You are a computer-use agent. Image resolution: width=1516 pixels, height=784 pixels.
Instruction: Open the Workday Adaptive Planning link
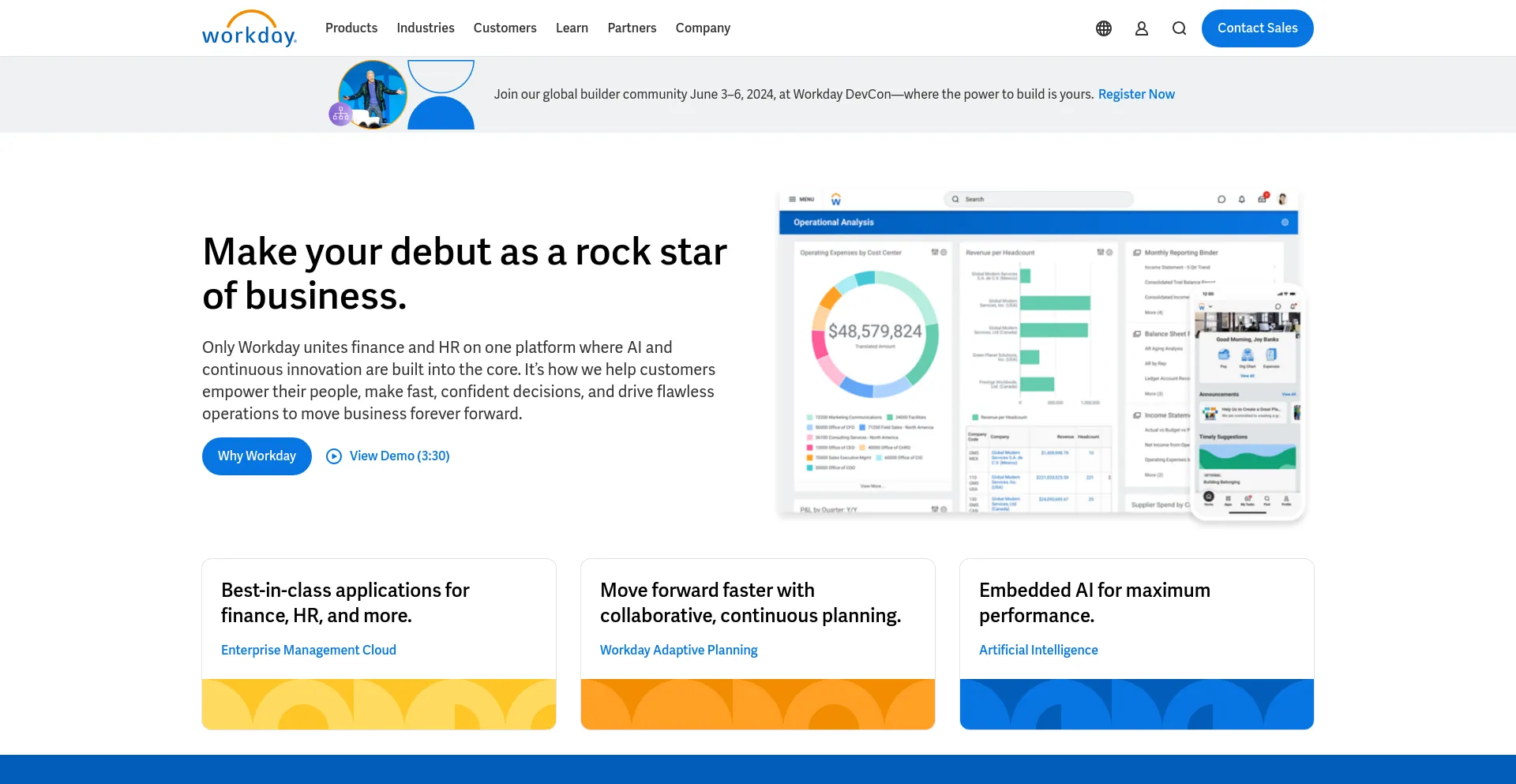pyautogui.click(x=678, y=650)
